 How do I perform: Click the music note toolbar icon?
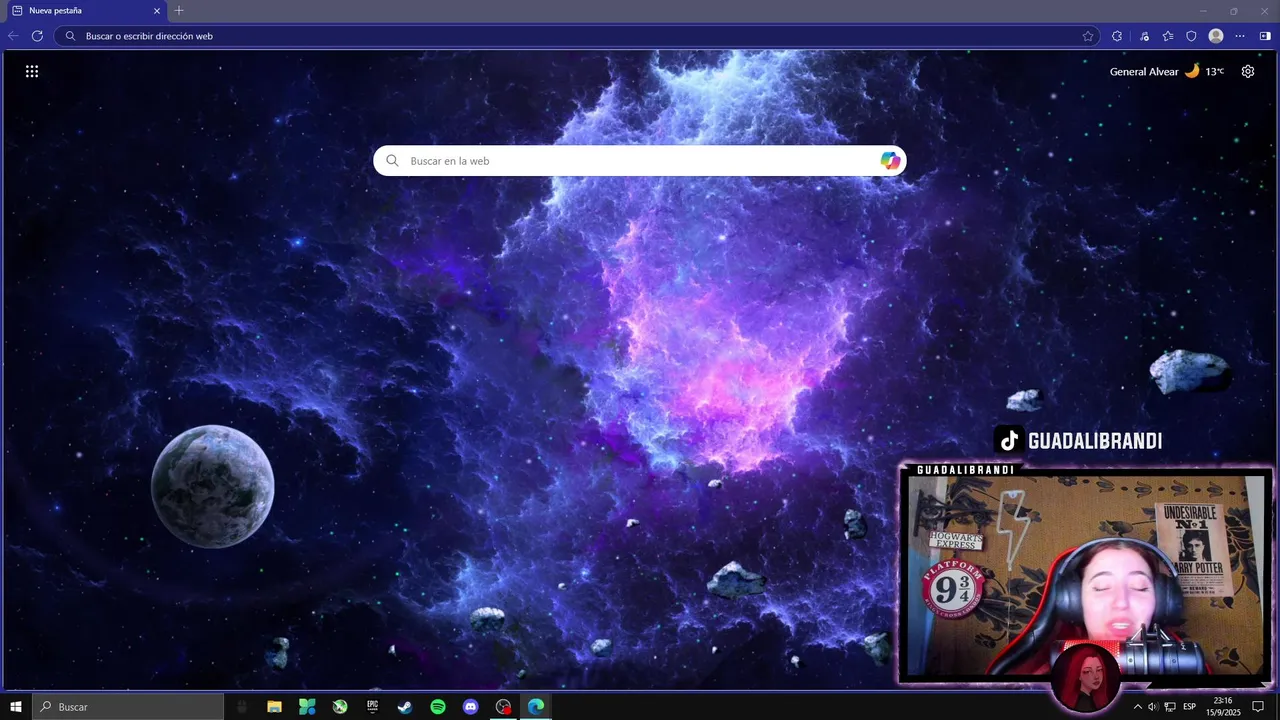coord(1144,36)
